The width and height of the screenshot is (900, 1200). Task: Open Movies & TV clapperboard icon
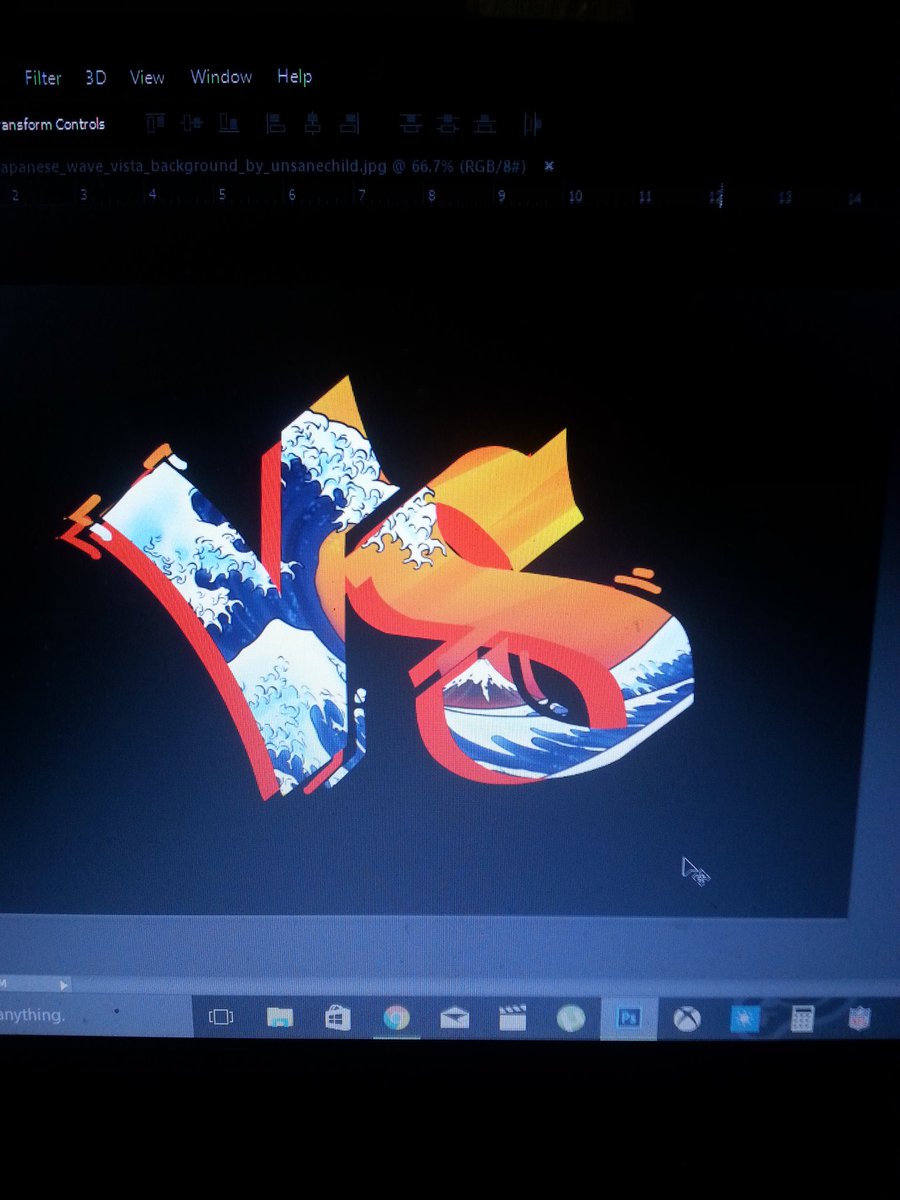[513, 1018]
